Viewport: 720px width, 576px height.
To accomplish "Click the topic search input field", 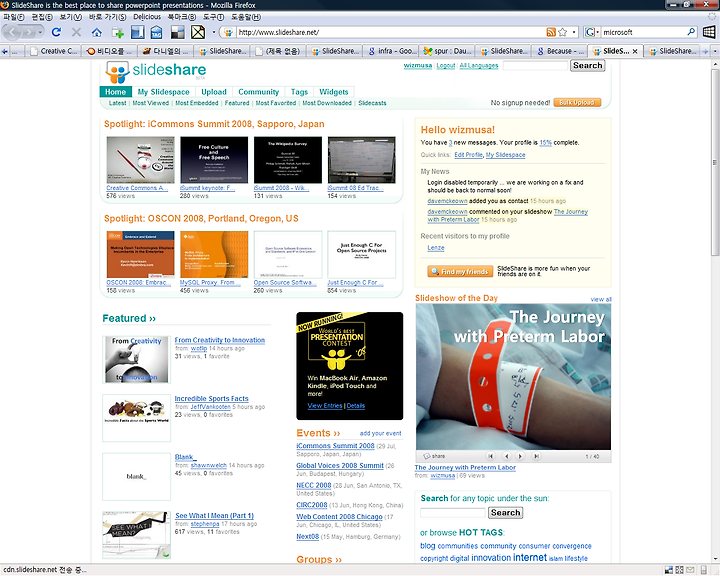I will [452, 513].
